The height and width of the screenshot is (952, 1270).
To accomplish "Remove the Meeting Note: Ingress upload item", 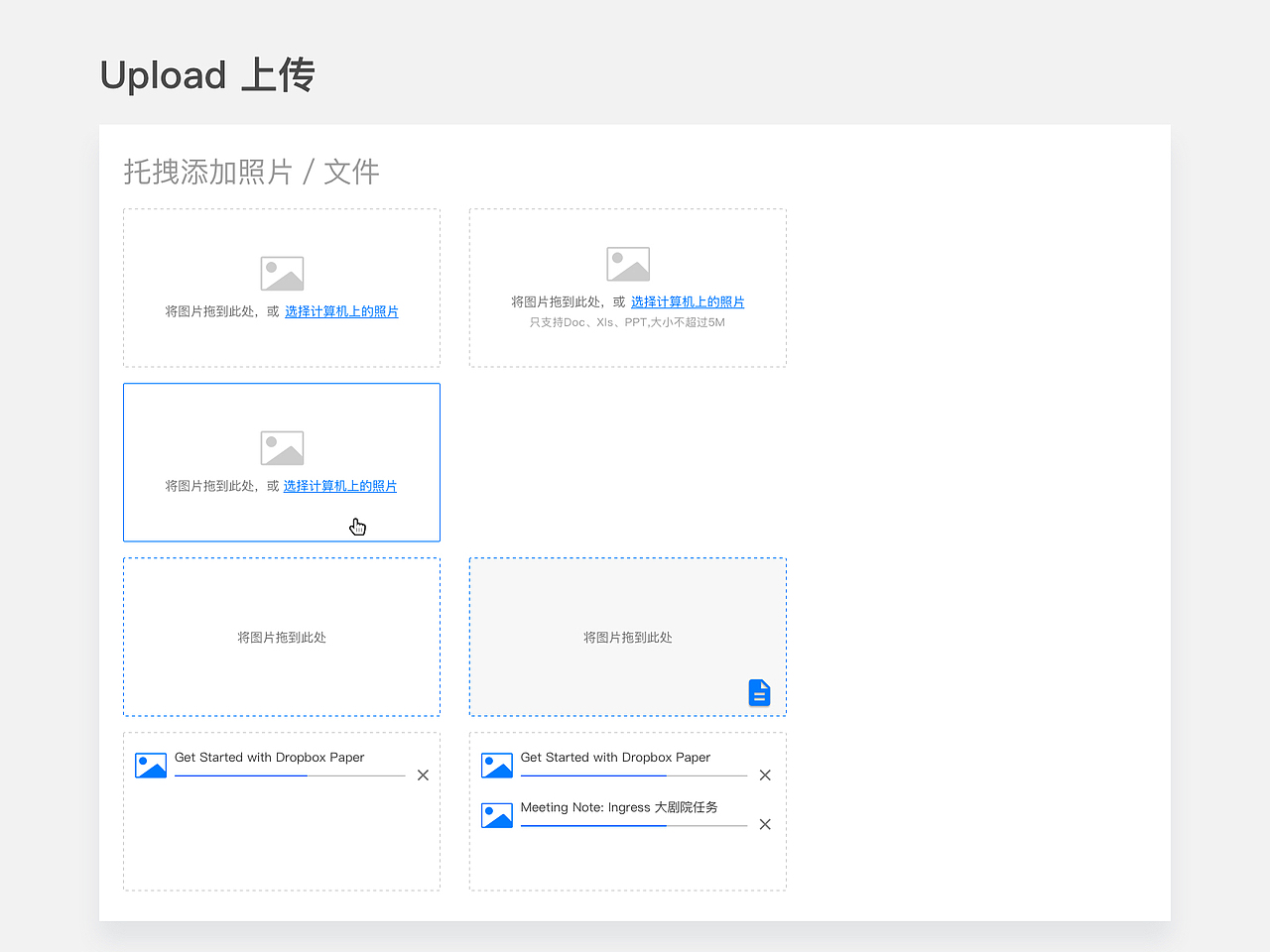I will [765, 823].
